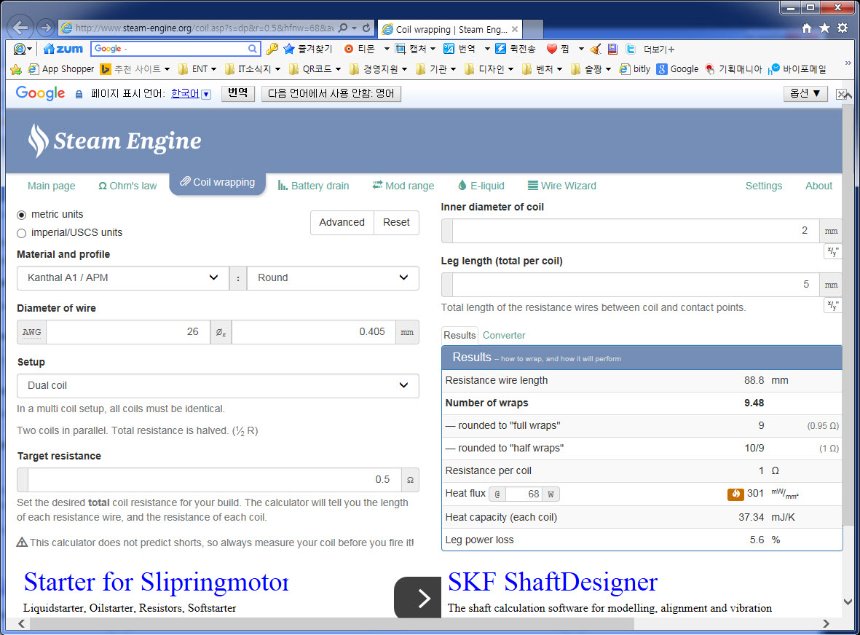Open the Kanthal A1 / APM material dropdown
The width and height of the screenshot is (860, 635).
click(x=123, y=278)
